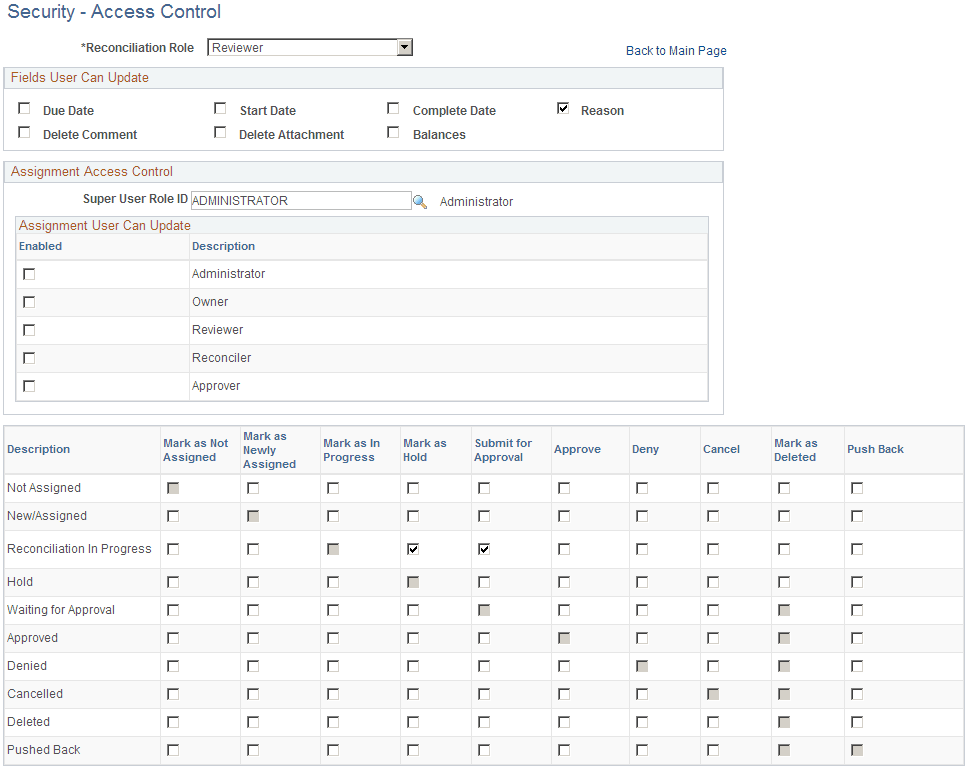The height and width of the screenshot is (770, 970).
Task: Uncheck Mark as Hold for Reconciliation In Progress
Action: click(412, 548)
